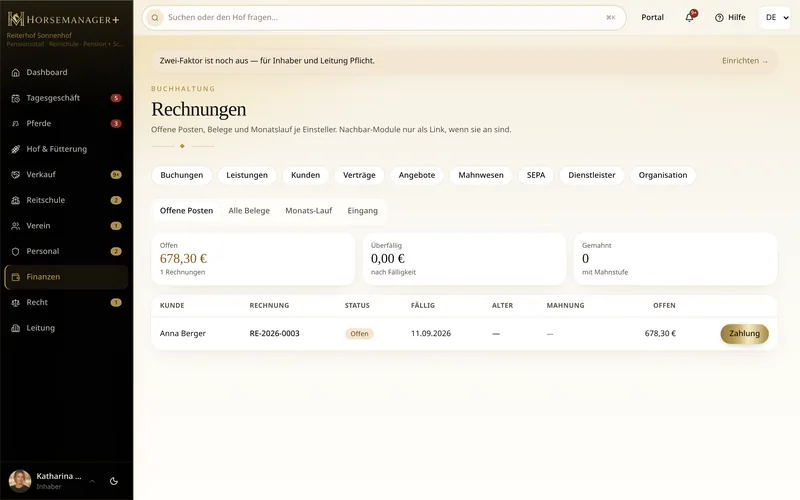This screenshot has height=500, width=800.
Task: Click invoice number RE-2026-0003
Action: (274, 334)
